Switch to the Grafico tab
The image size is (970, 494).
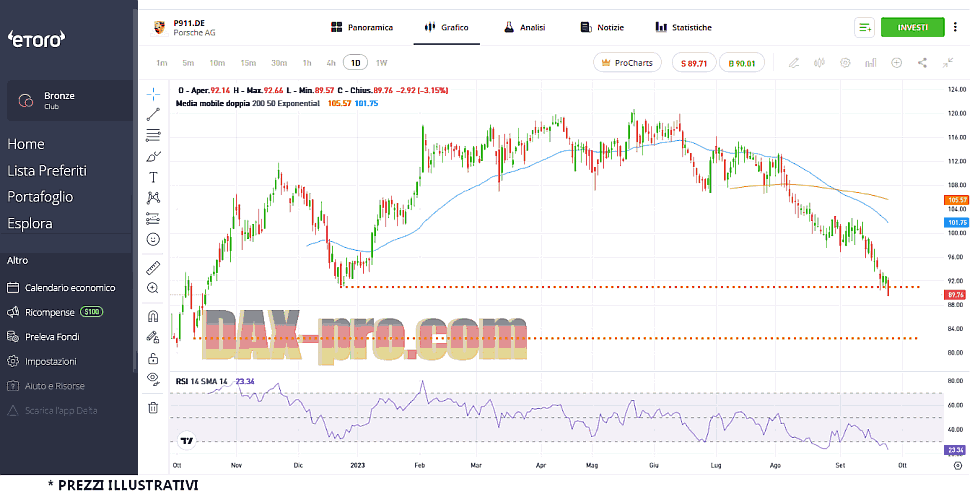tap(447, 27)
